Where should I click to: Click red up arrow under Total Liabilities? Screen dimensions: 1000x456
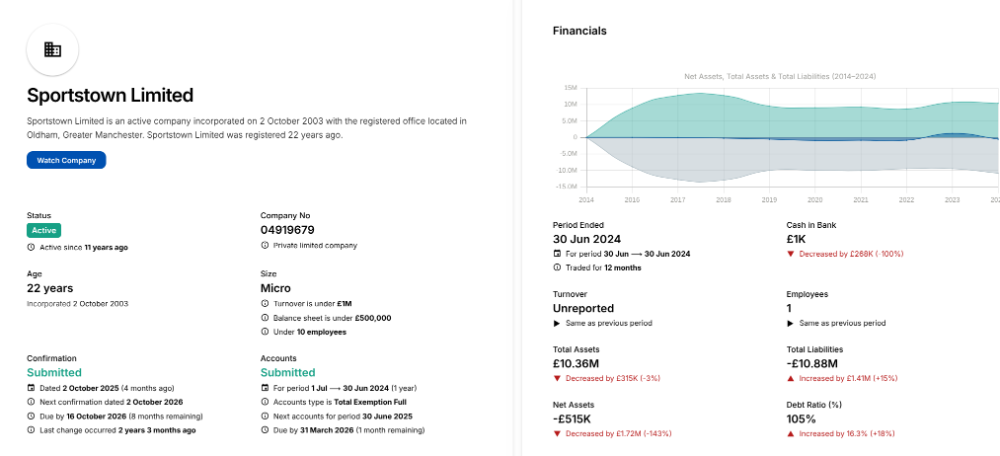(791, 379)
